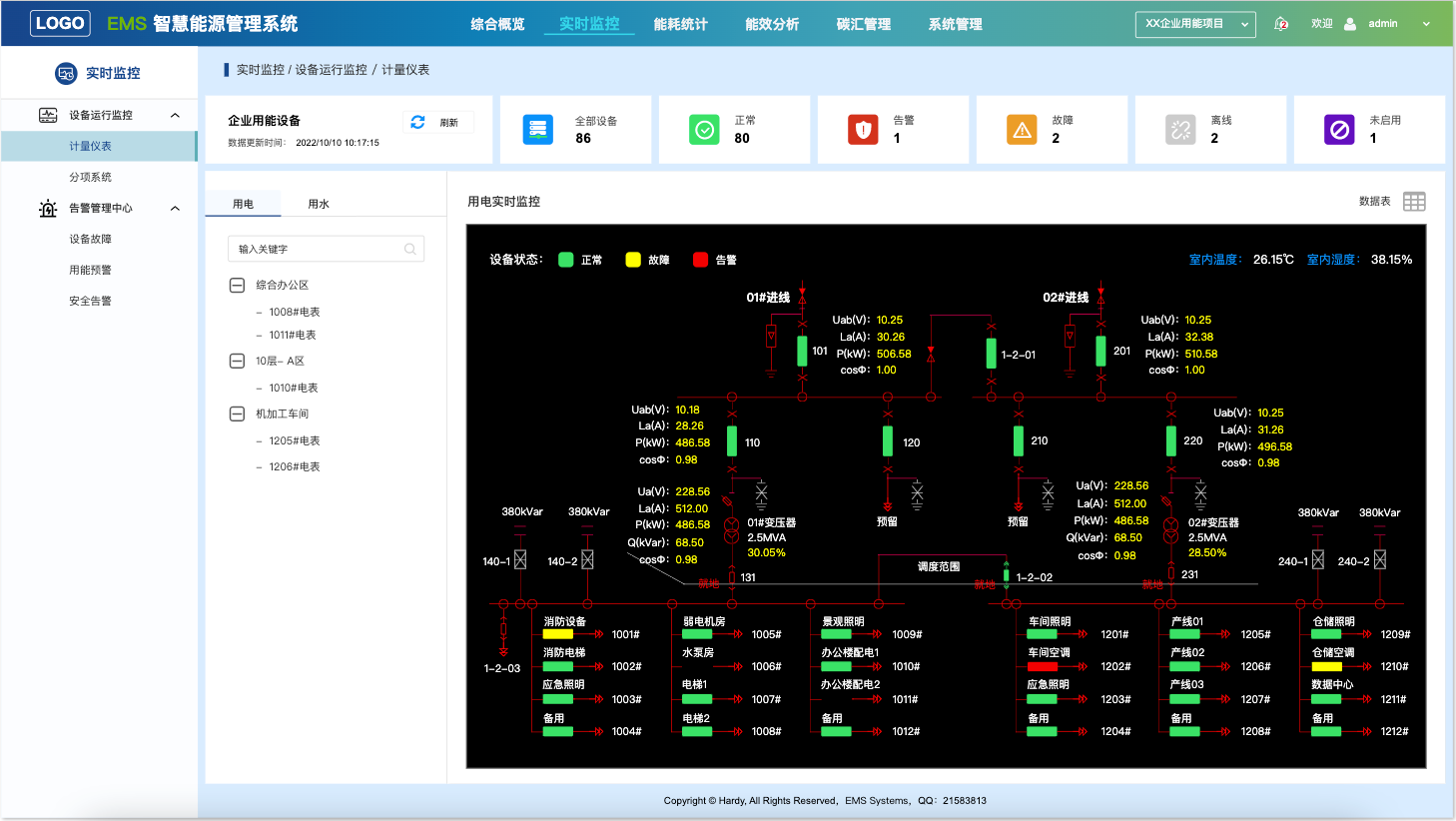1456x821 pixels.
Task: Open 用能预警 in sidebar
Action: 90,270
